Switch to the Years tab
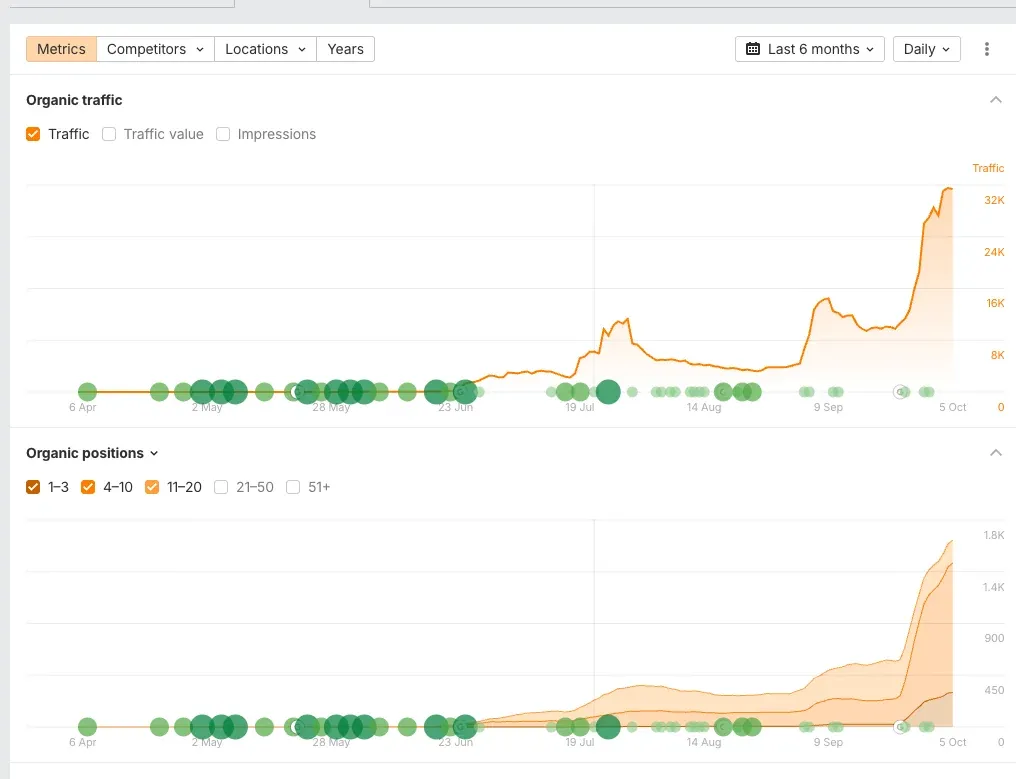 pyautogui.click(x=345, y=49)
